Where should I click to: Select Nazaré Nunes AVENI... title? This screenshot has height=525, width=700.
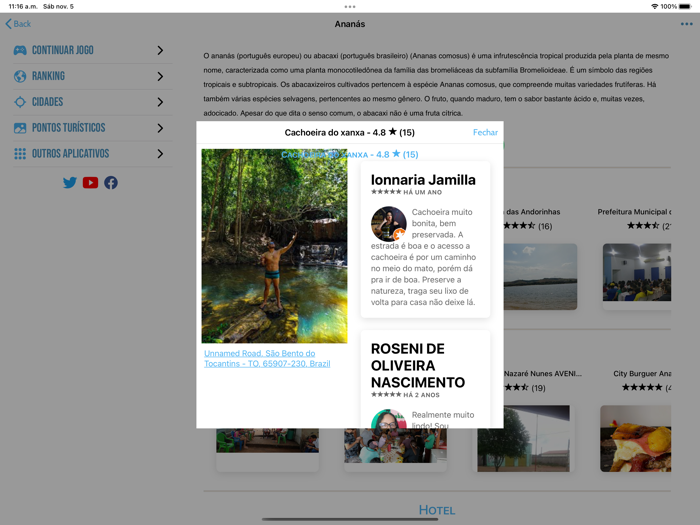click(x=543, y=373)
